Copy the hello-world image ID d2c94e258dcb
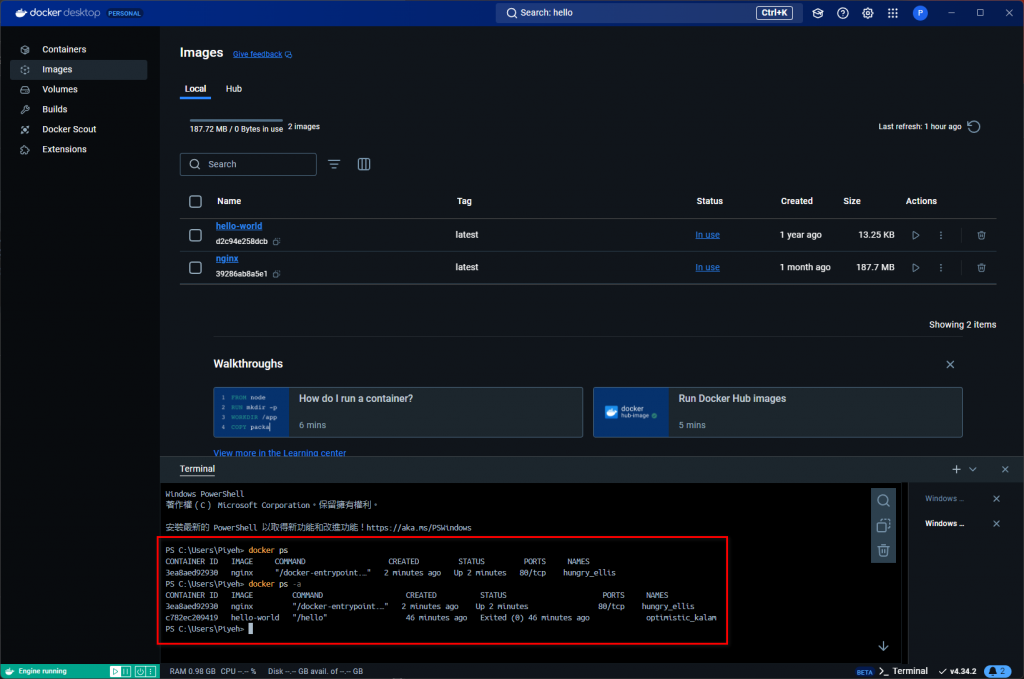The height and width of the screenshot is (679, 1024). coord(276,242)
